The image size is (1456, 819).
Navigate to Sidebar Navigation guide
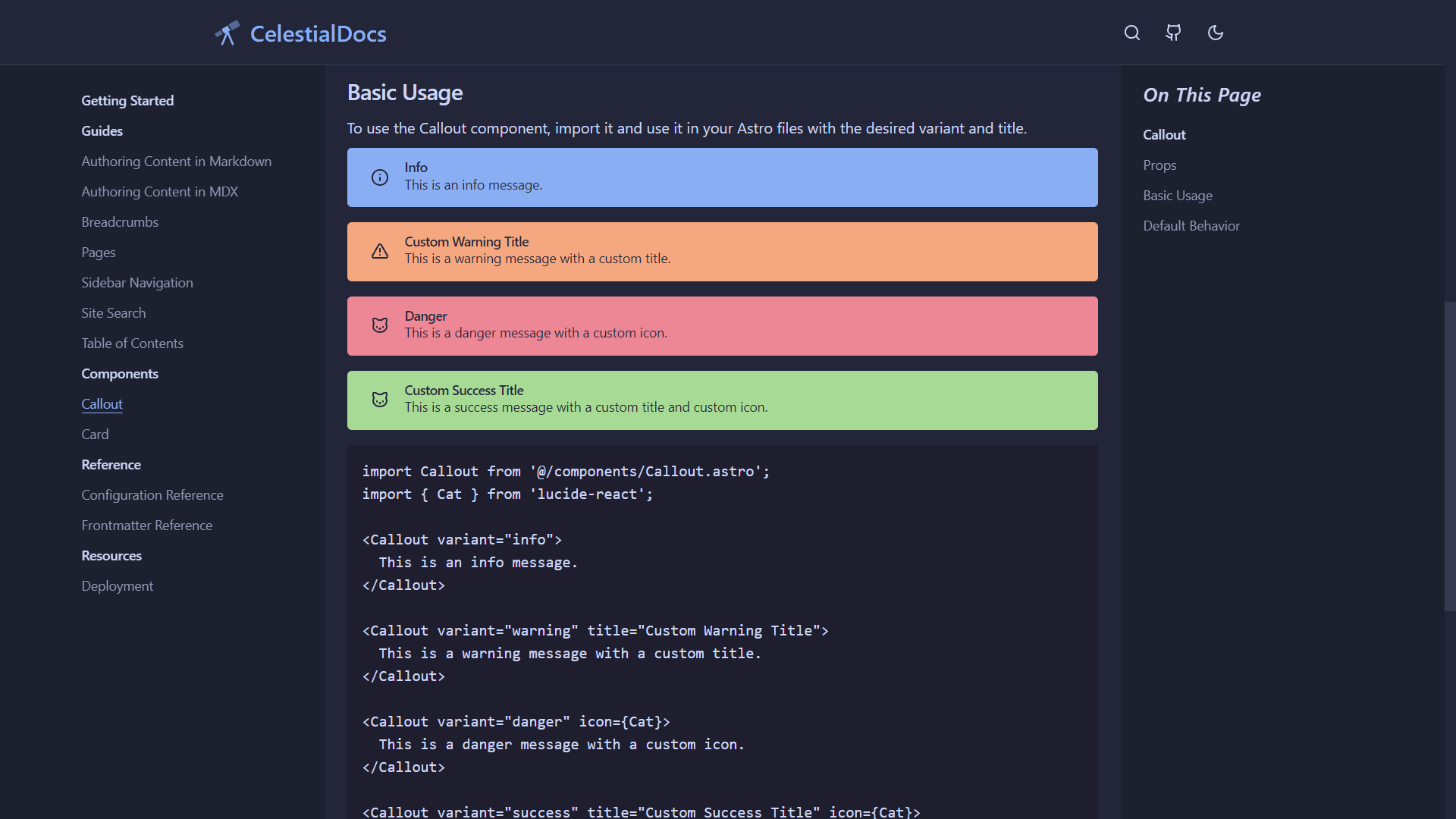point(137,283)
